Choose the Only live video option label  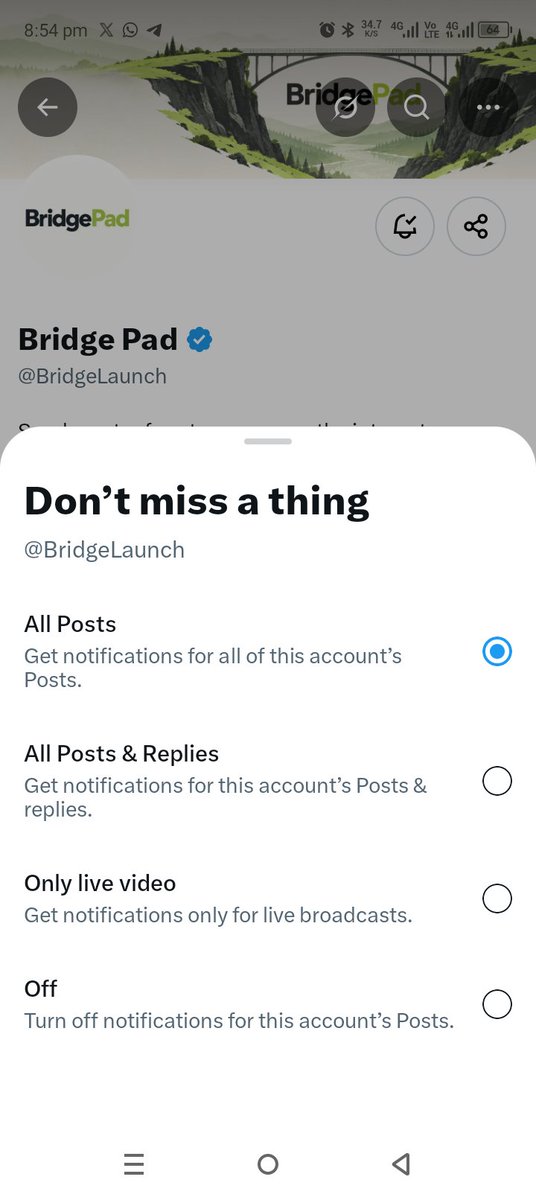[100, 883]
